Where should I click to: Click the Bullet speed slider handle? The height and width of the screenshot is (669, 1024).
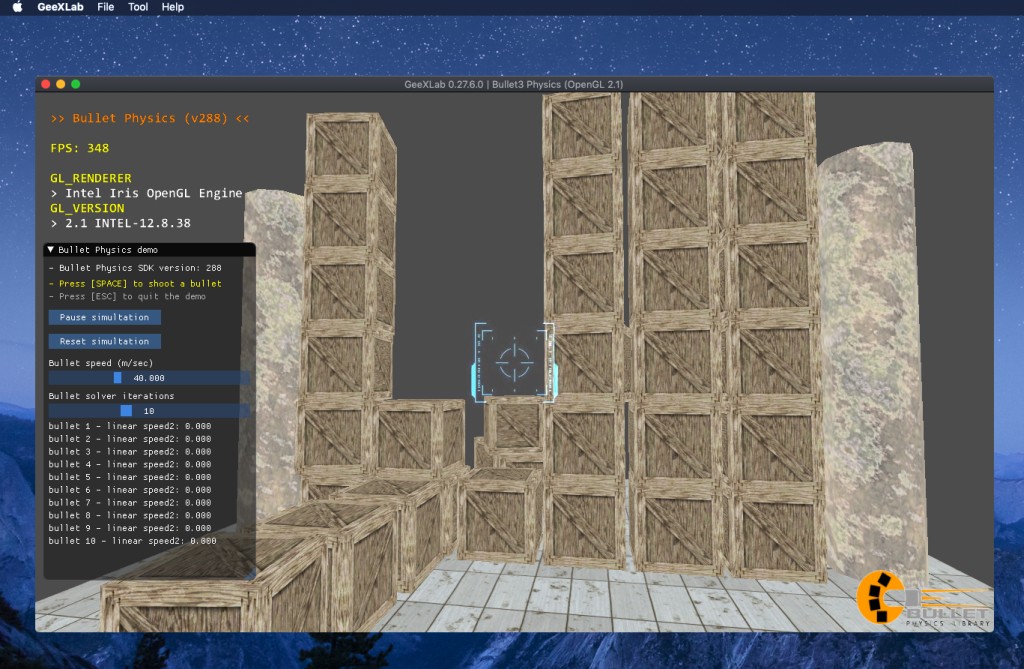[x=118, y=378]
